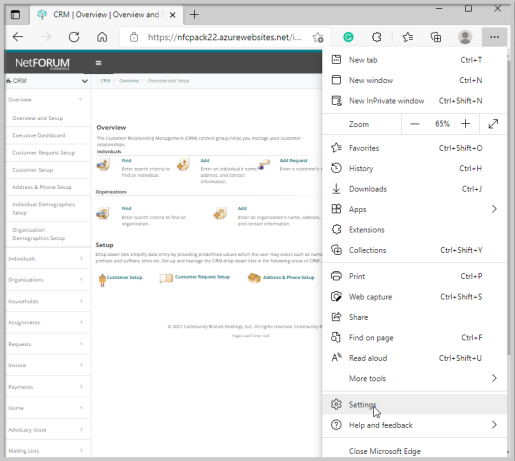Increase zoom with plus button
Image resolution: width=515 pixels, height=461 pixels.
(x=465, y=124)
